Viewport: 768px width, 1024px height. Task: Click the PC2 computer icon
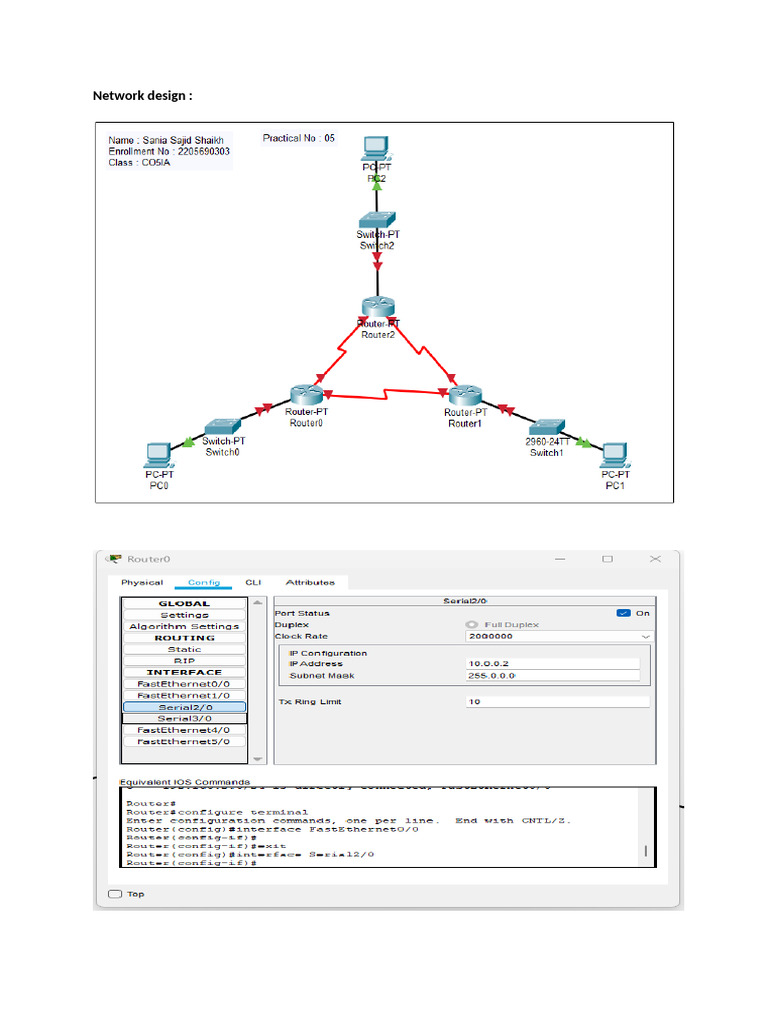tap(376, 149)
